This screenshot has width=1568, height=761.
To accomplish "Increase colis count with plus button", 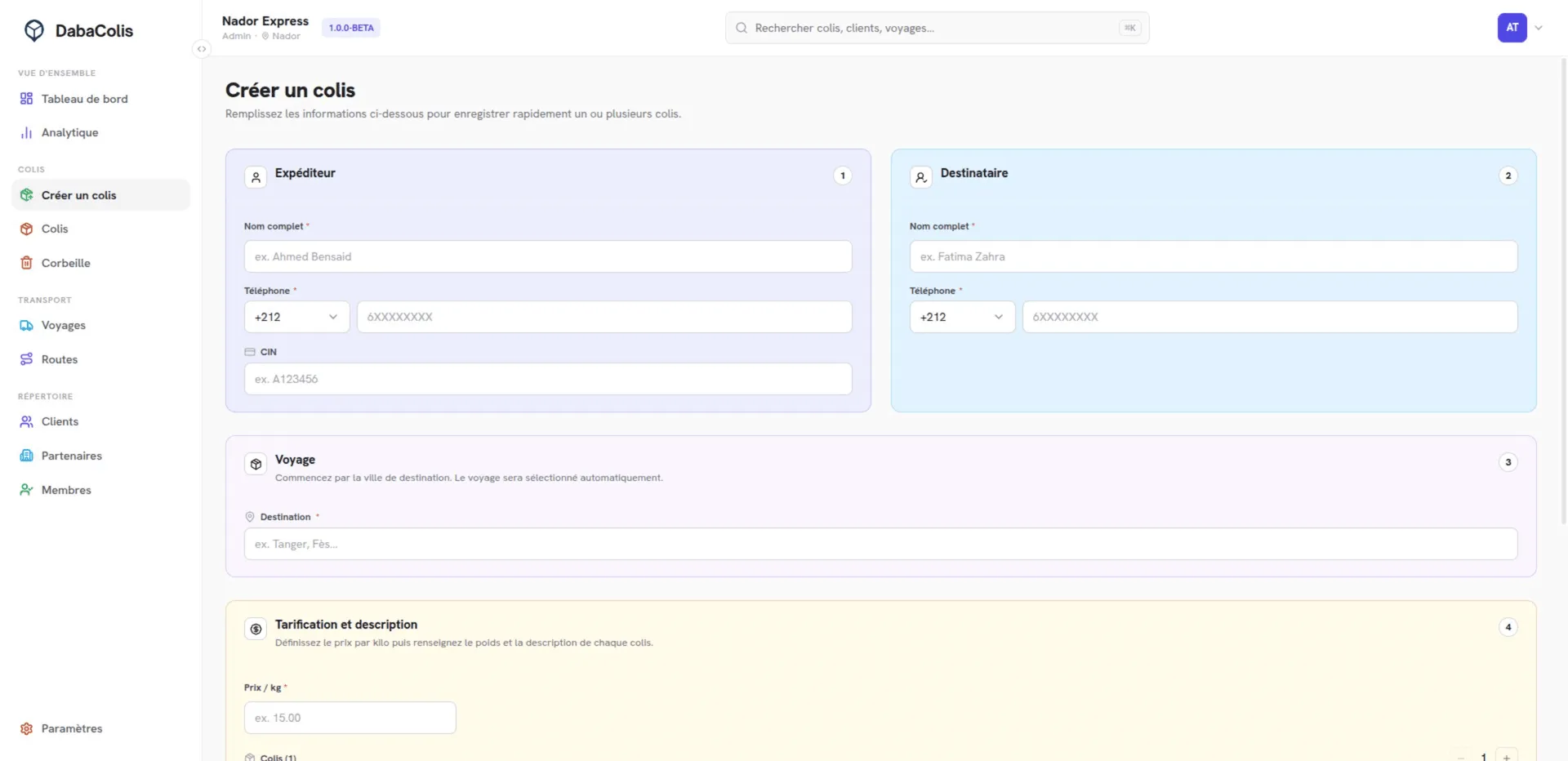I will [1507, 755].
